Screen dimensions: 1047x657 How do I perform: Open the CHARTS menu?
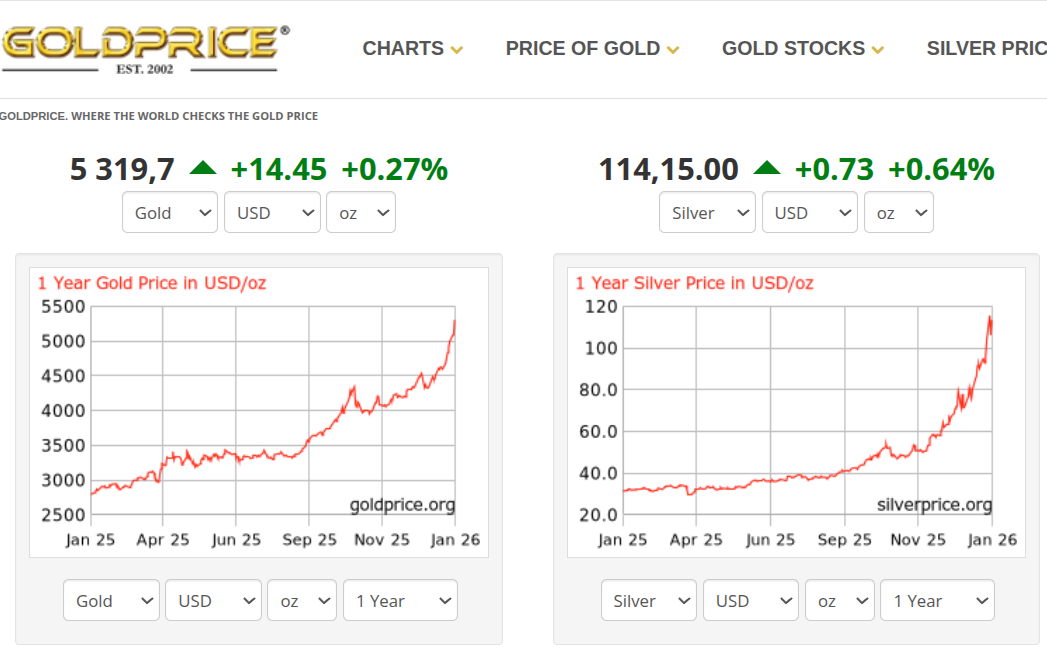coord(413,49)
